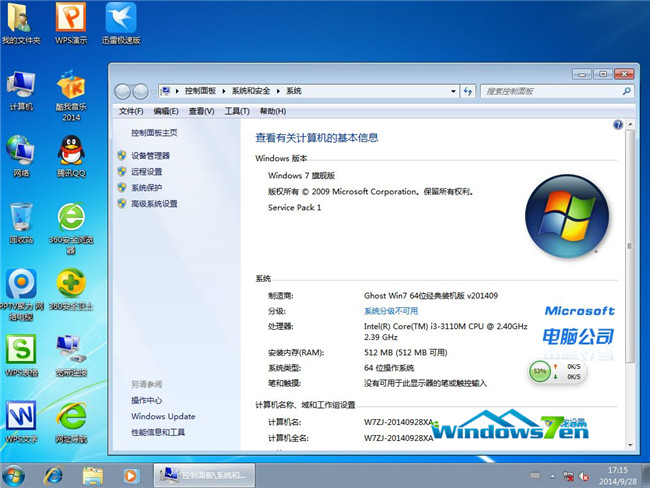Screen dimensions: 650x488
Task: Click the Windows Start orb
Action: pos(14,476)
